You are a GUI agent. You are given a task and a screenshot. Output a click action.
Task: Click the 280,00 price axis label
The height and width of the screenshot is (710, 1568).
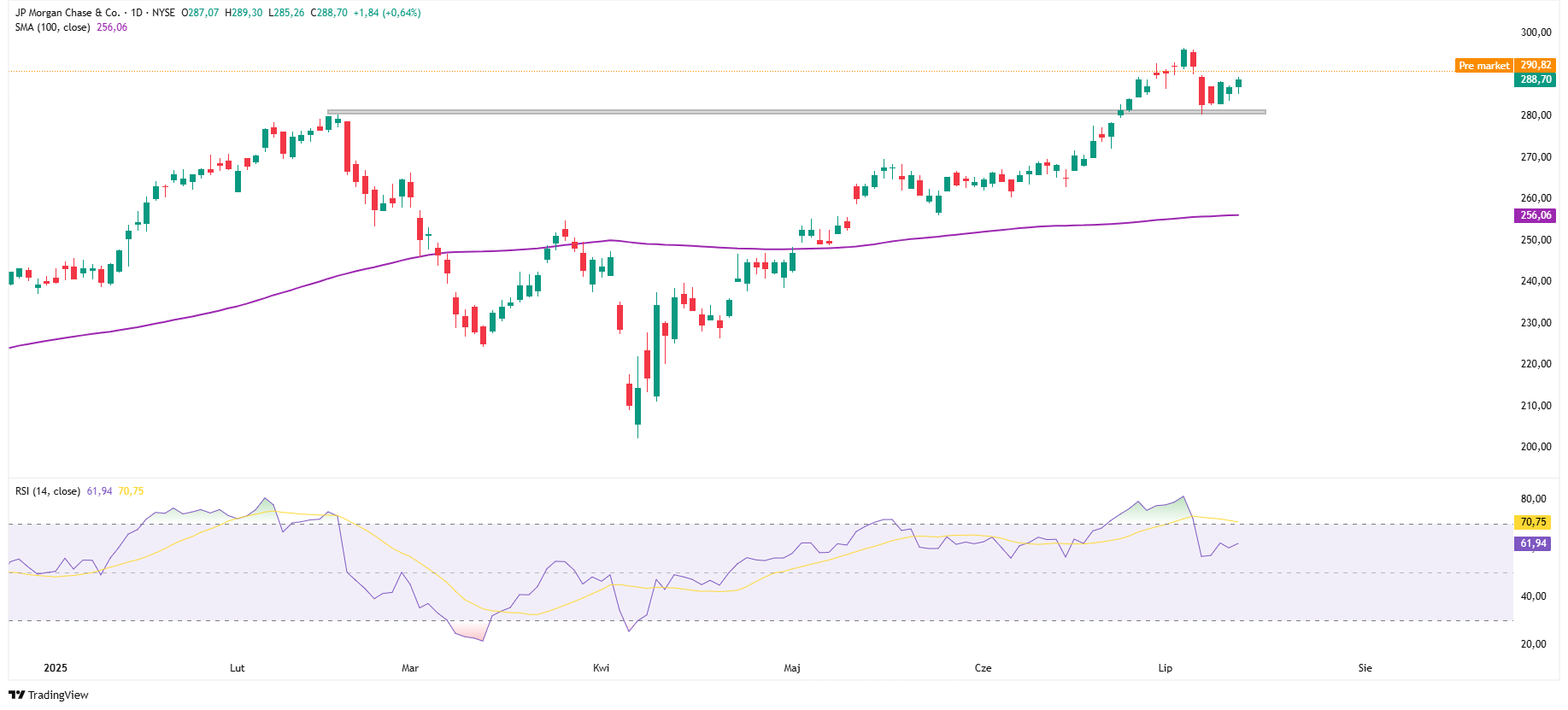pos(1536,115)
